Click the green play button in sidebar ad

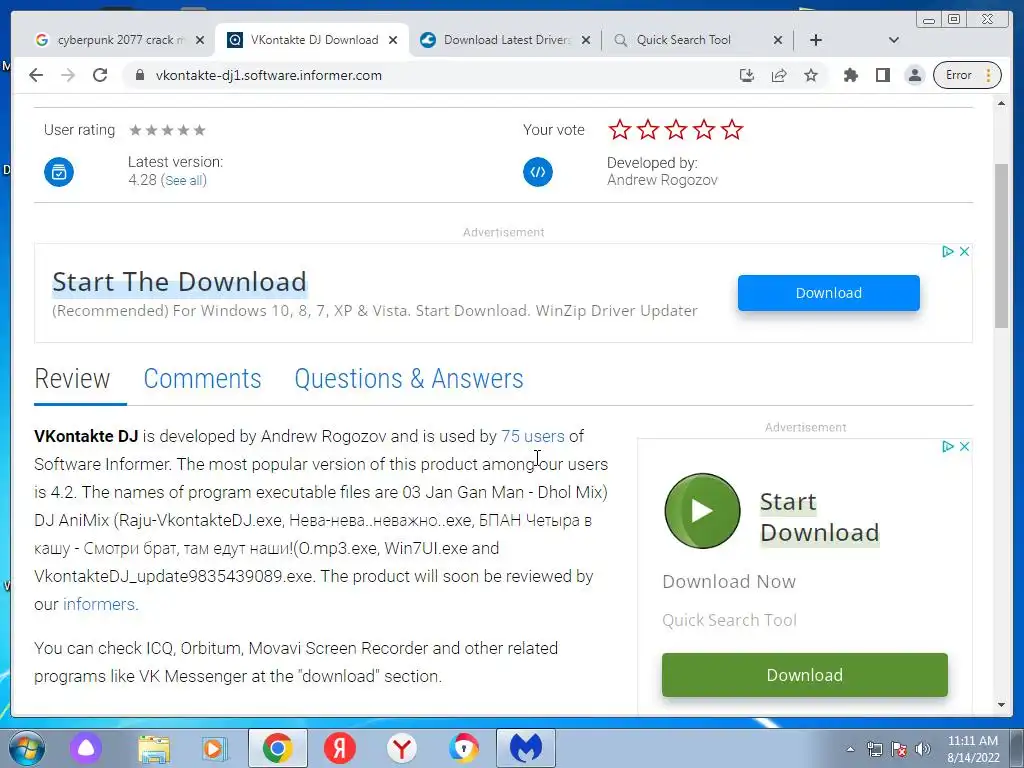(702, 511)
